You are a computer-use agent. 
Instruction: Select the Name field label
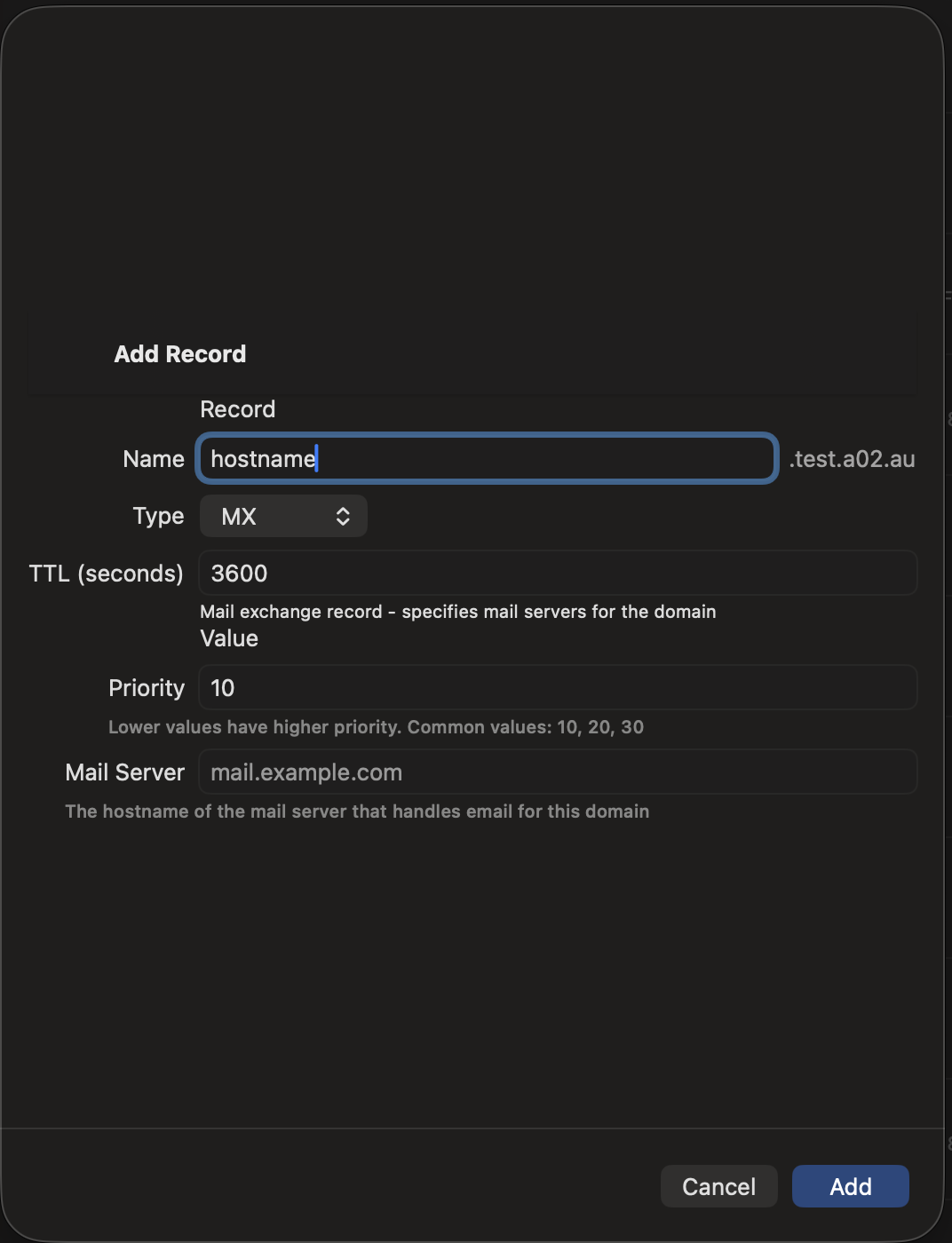153,459
